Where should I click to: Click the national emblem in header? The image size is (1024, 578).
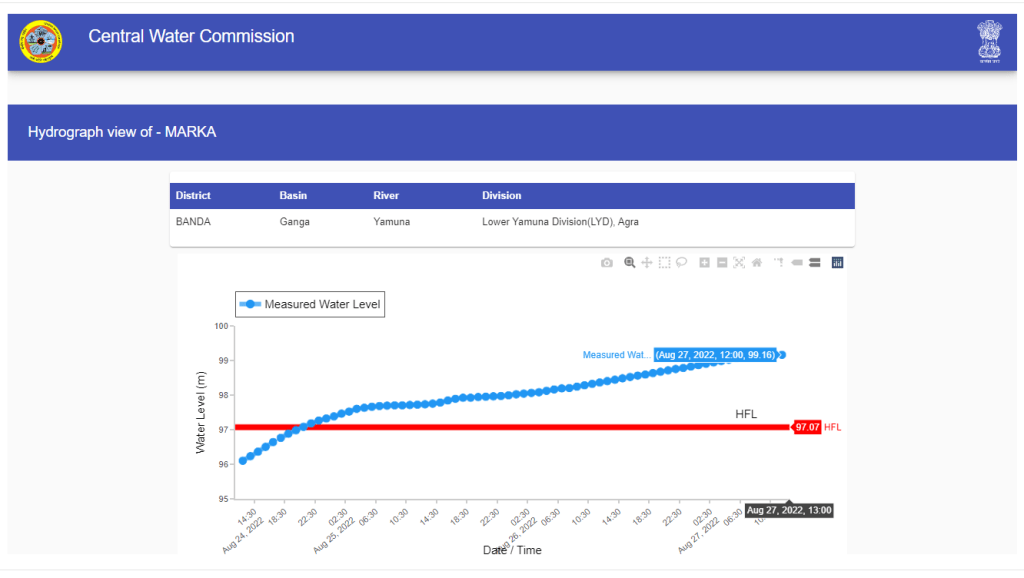tap(988, 42)
